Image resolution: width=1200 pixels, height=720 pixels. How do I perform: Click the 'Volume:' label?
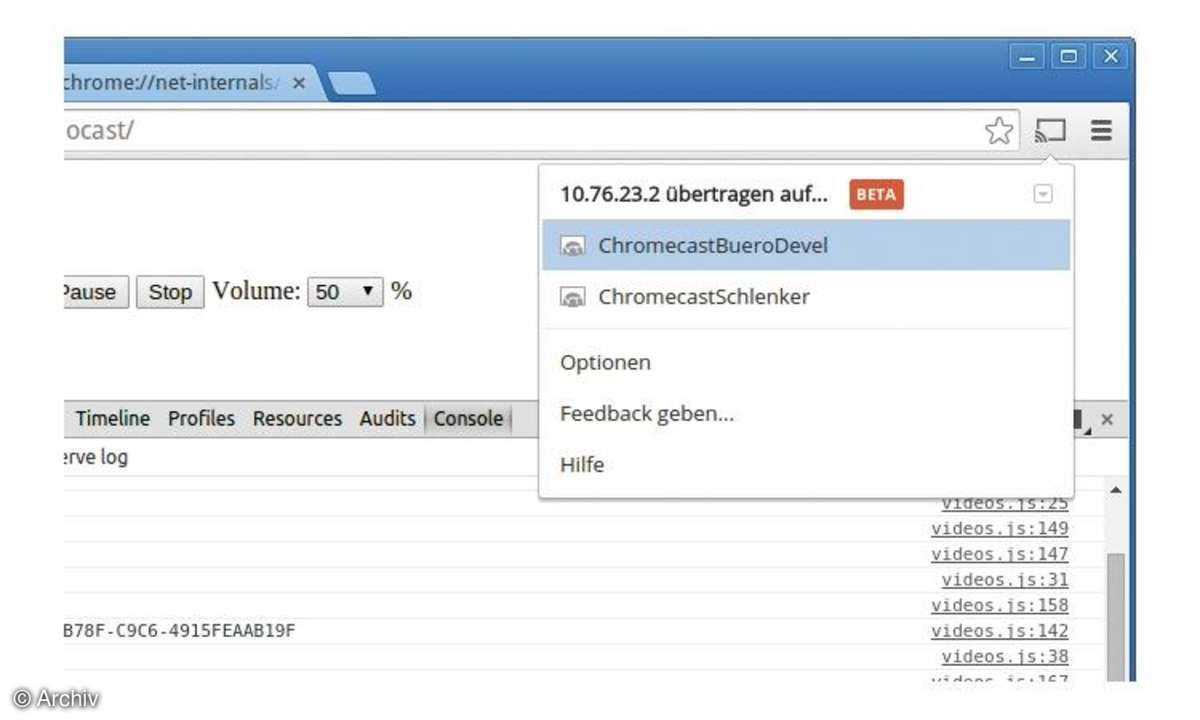tap(256, 291)
